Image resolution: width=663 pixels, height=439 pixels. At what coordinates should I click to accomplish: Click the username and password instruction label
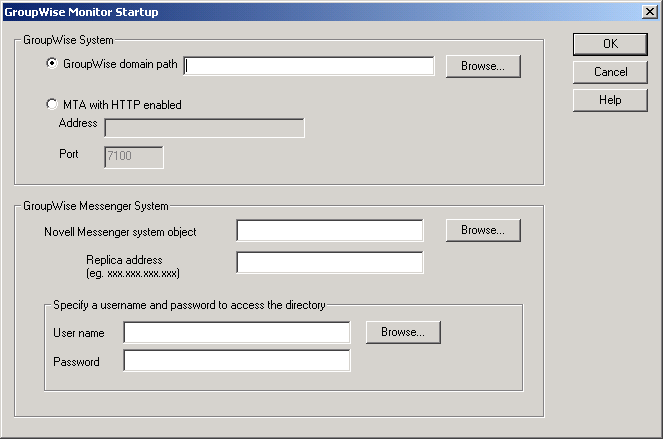click(x=189, y=305)
